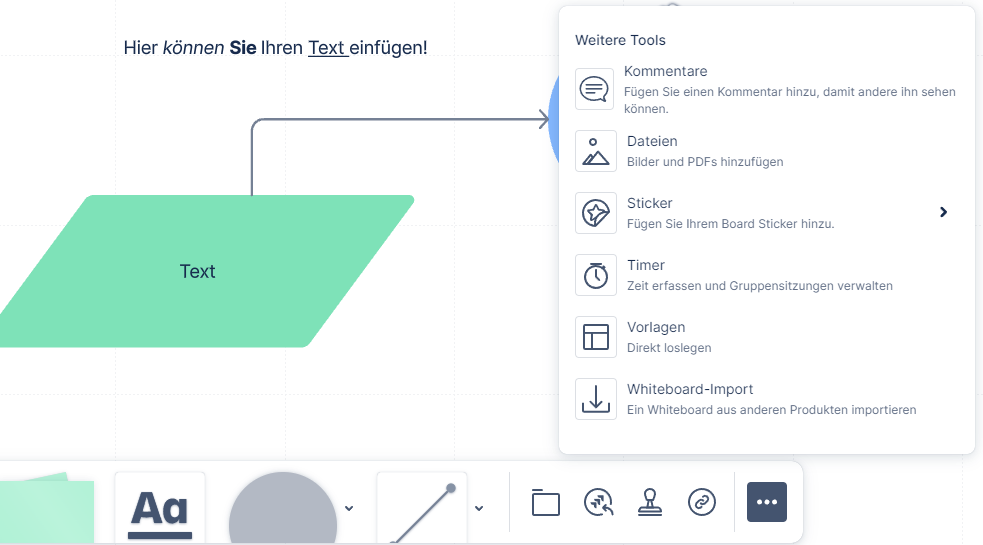Choose the circle shape tool
The width and height of the screenshot is (983, 545).
tap(283, 509)
